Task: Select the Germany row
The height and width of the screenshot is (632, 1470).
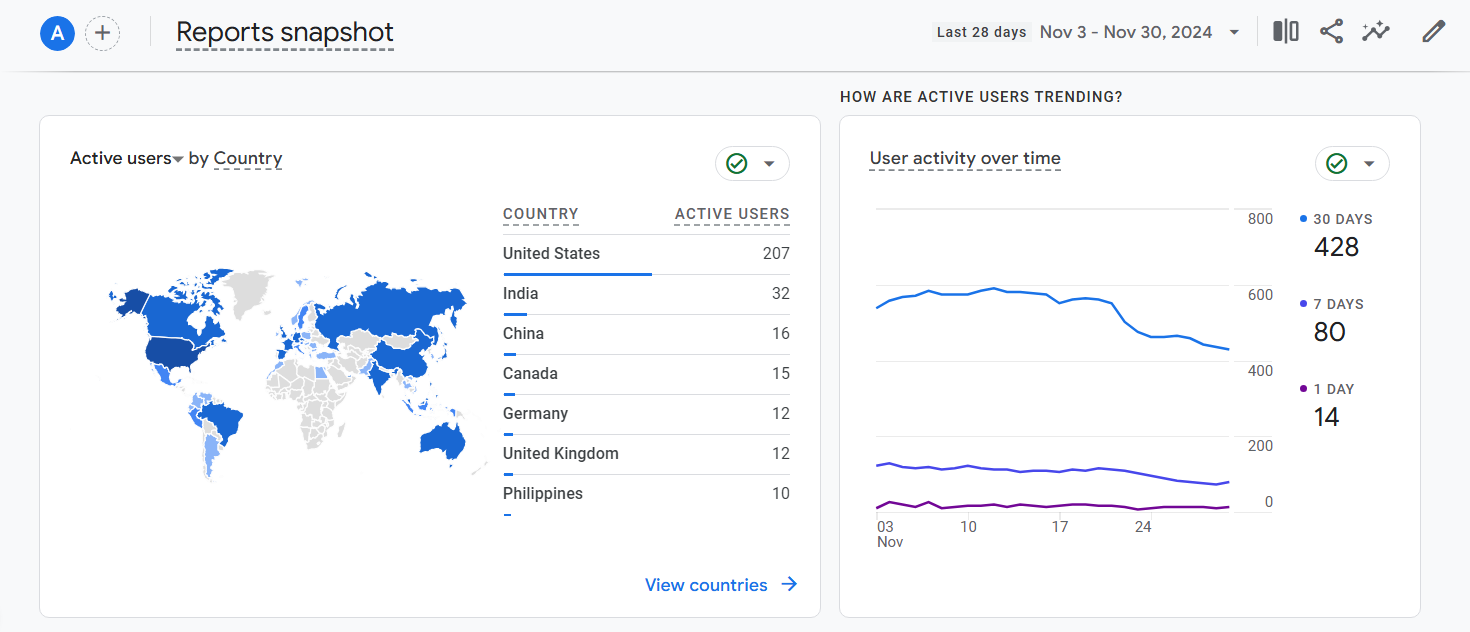Action: pyautogui.click(x=646, y=414)
